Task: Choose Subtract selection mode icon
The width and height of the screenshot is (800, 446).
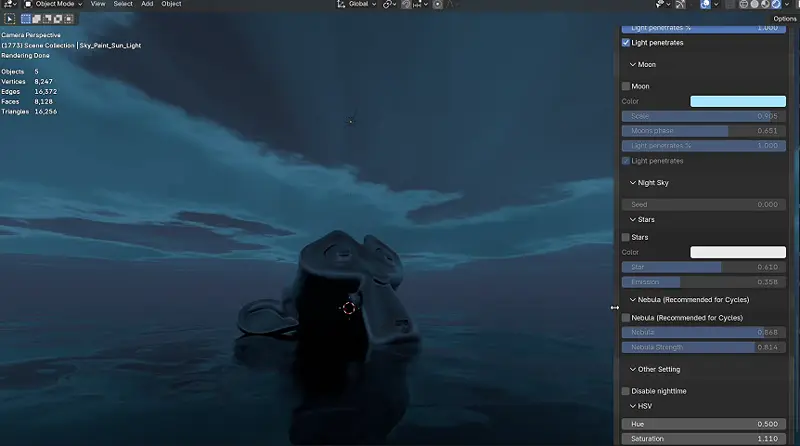Action: (x=47, y=19)
